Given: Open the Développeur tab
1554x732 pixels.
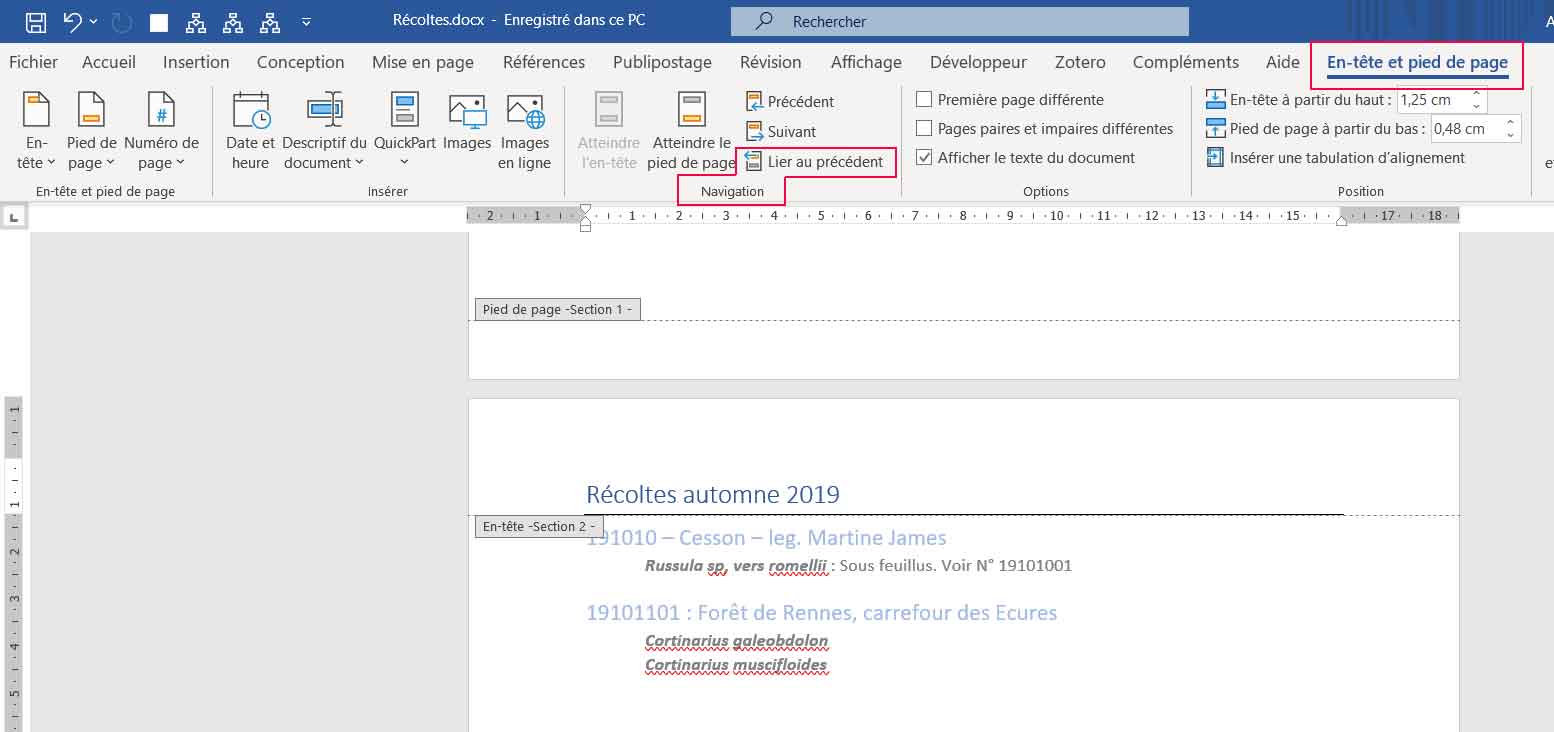Looking at the screenshot, I should pos(978,62).
